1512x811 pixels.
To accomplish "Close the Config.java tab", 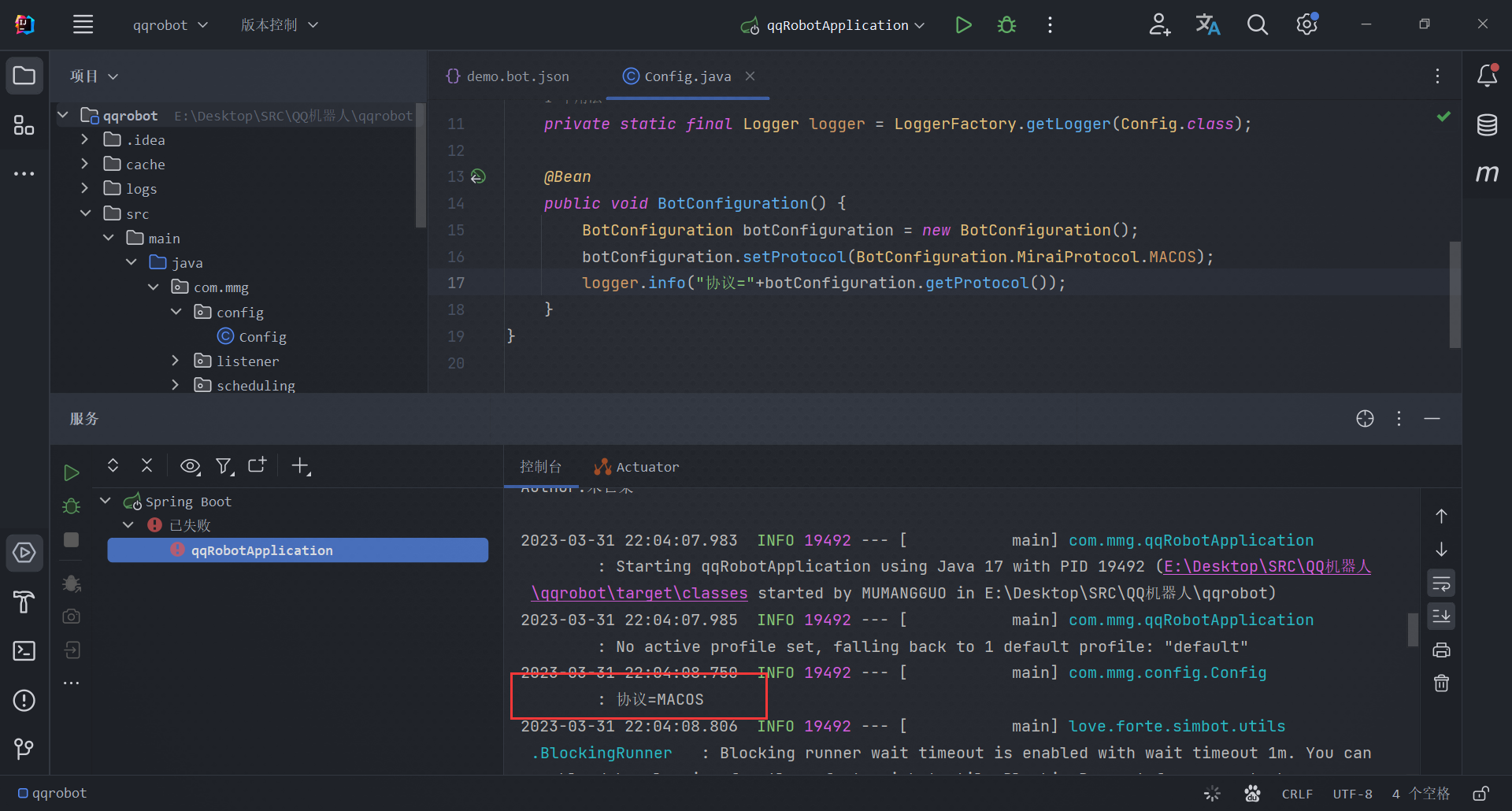I will [x=750, y=76].
